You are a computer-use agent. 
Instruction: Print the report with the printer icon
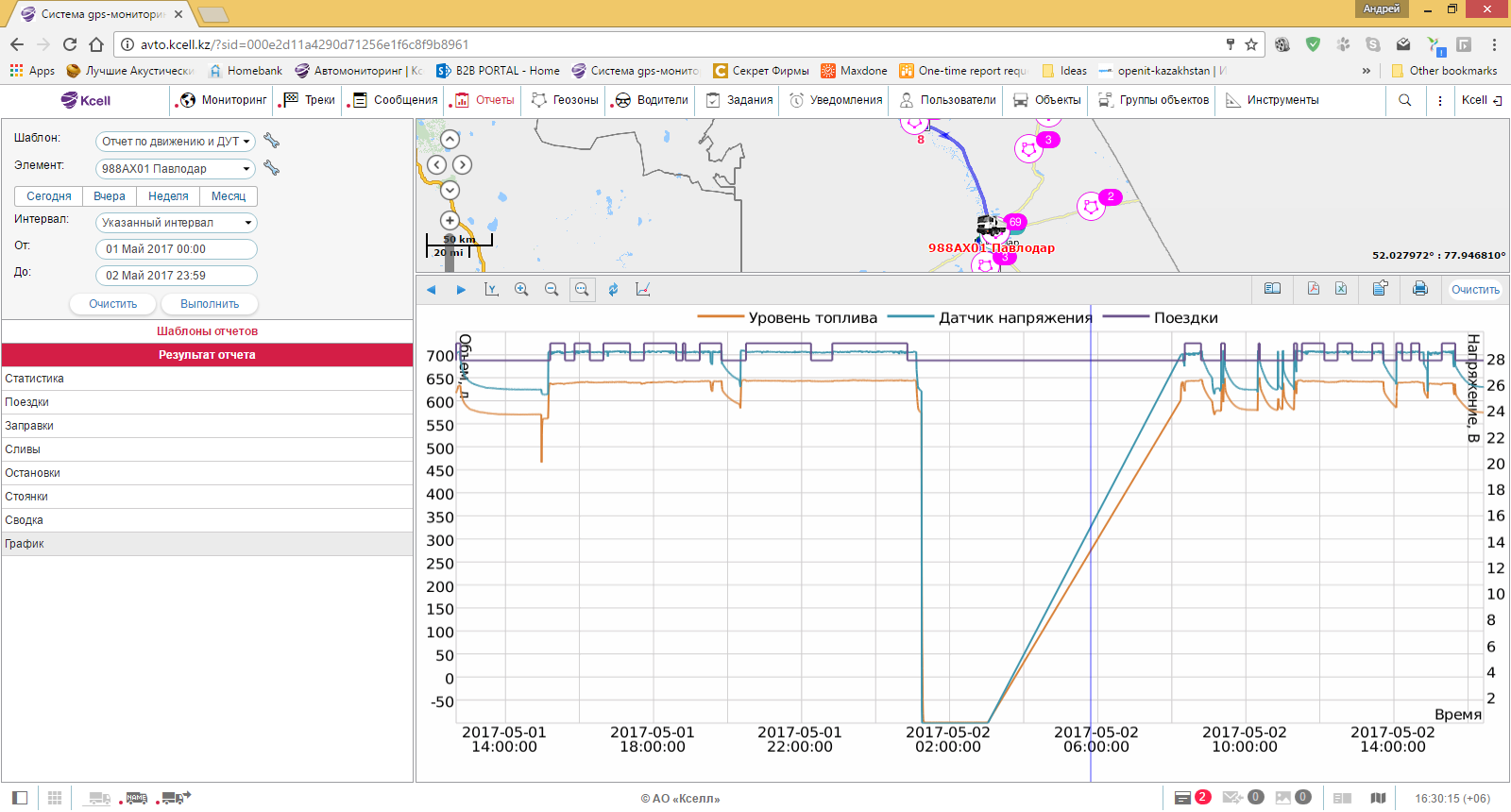tap(1419, 289)
